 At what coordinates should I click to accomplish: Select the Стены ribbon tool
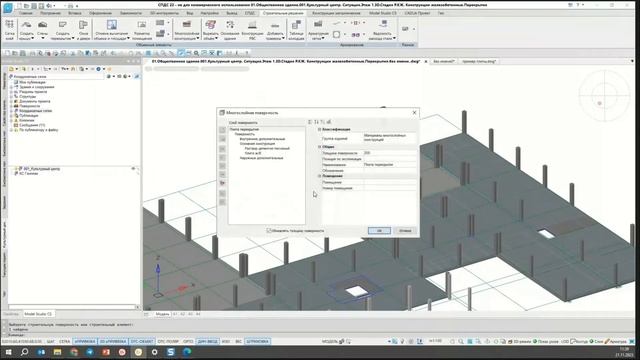tap(42, 29)
